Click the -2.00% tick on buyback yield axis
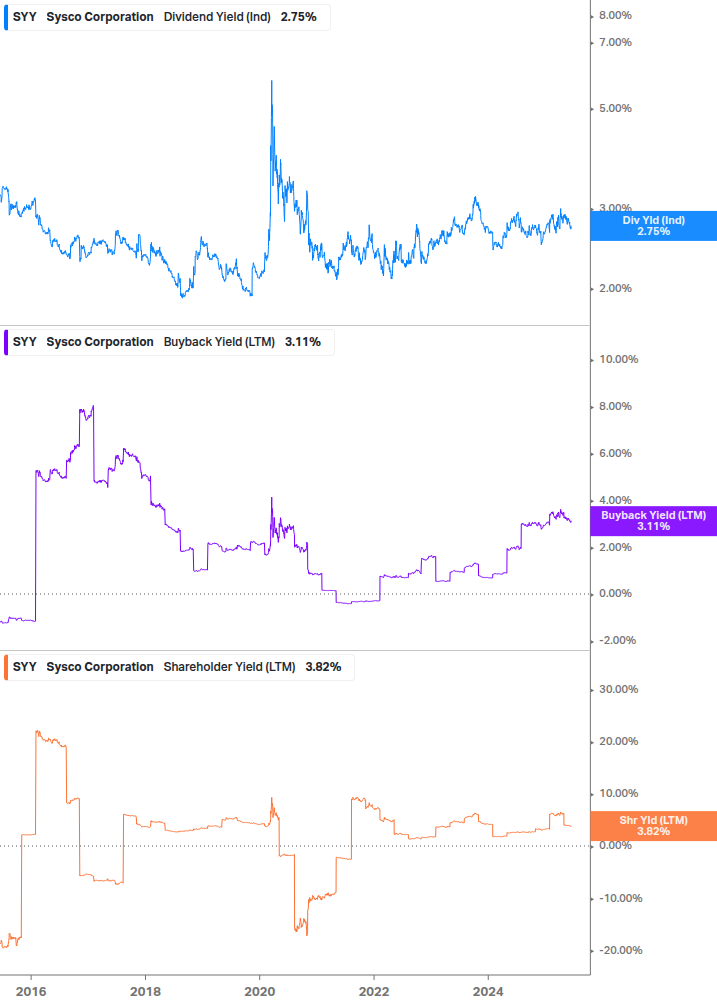The height and width of the screenshot is (1005, 717). (617, 640)
